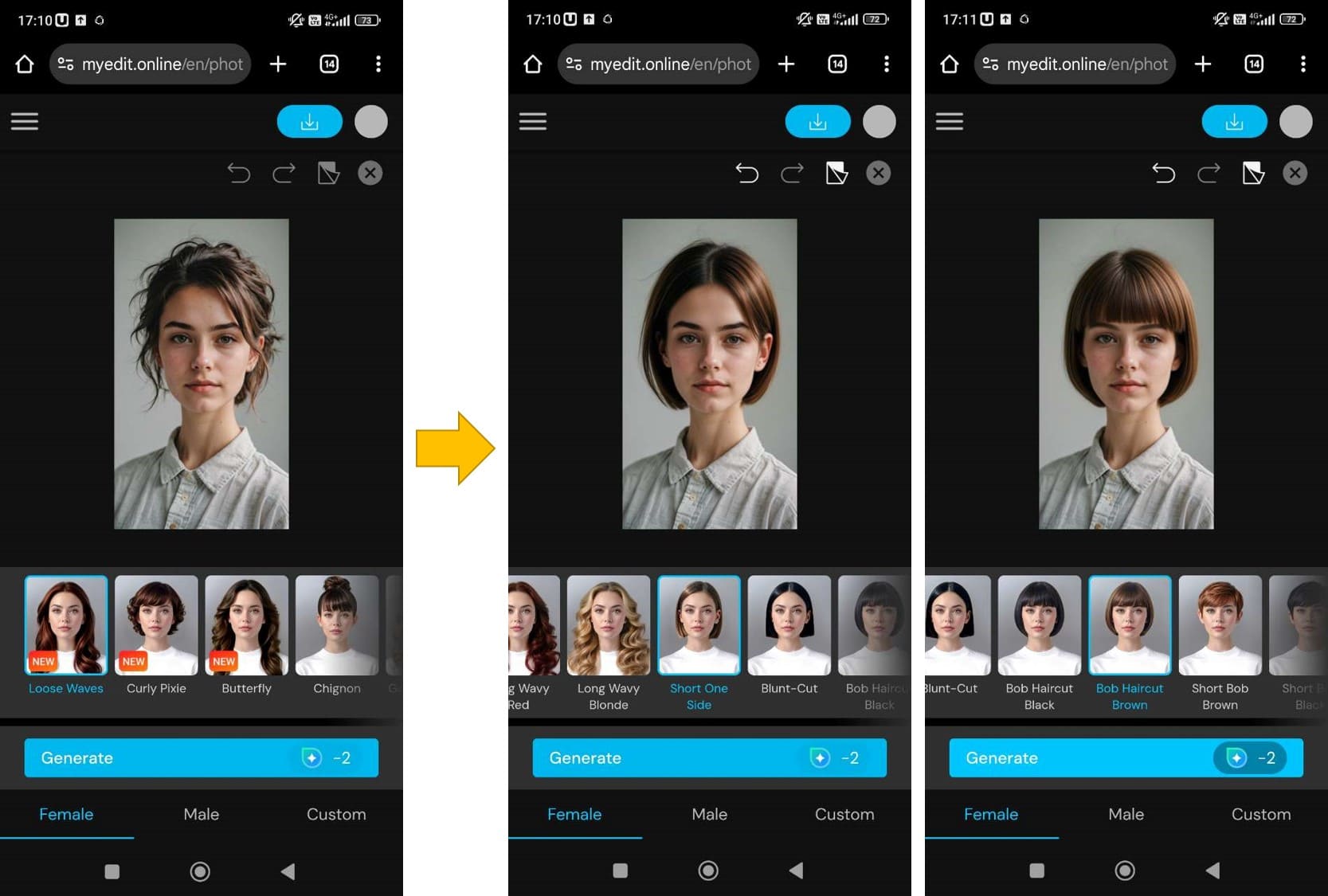Viewport: 1328px width, 896px height.
Task: Select Bob Haircut Brown hairstyle thumbnail
Action: pyautogui.click(x=1130, y=625)
